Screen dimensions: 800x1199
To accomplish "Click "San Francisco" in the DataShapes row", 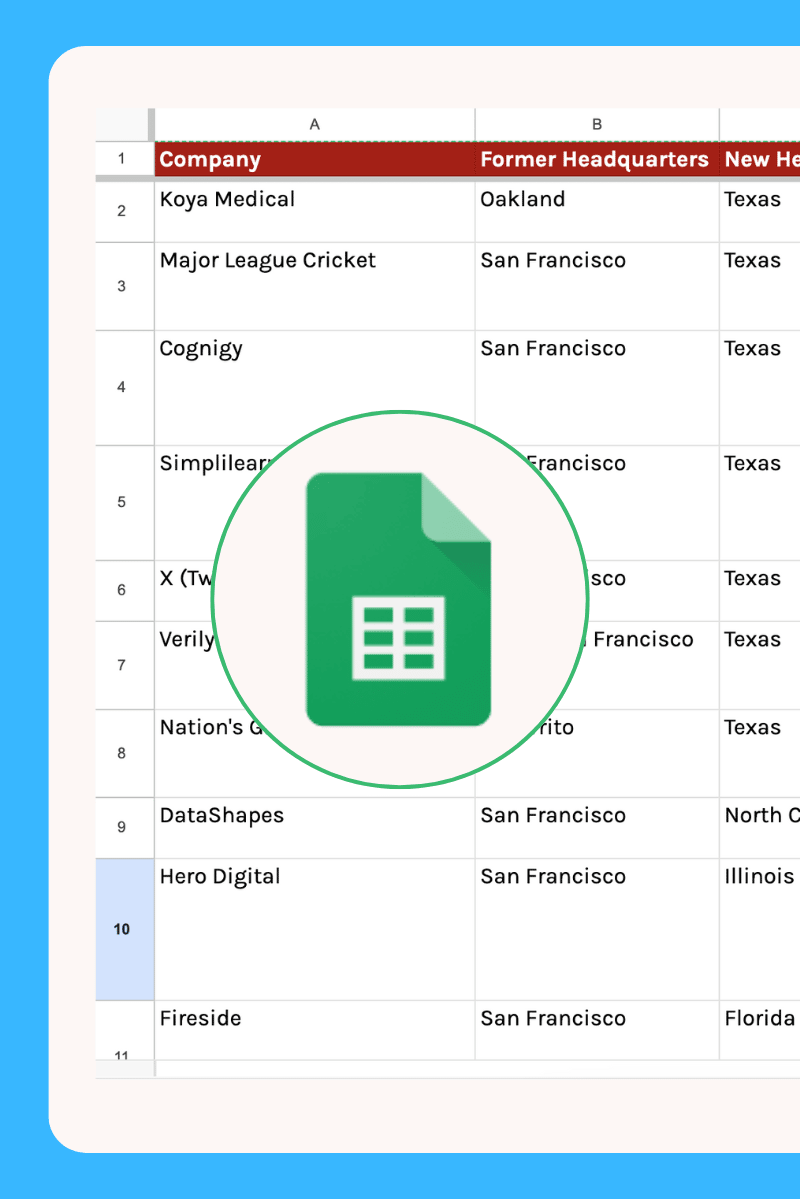I will pyautogui.click(x=553, y=815).
